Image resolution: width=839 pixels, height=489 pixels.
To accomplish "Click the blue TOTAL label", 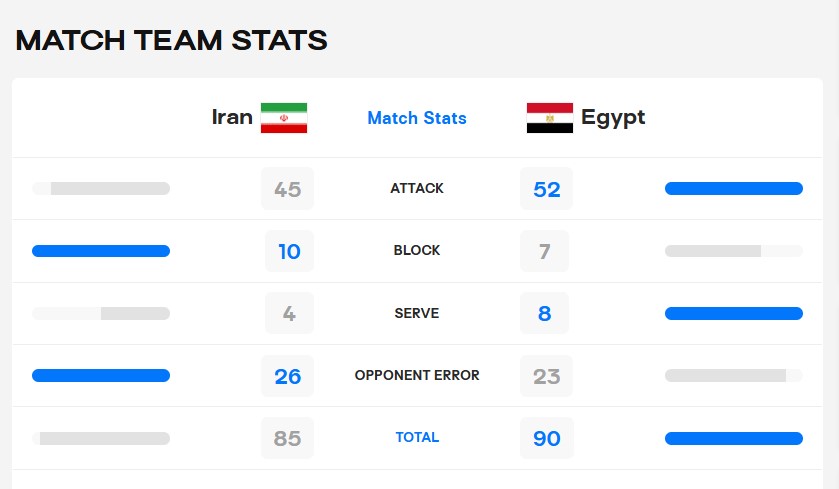I will (417, 437).
